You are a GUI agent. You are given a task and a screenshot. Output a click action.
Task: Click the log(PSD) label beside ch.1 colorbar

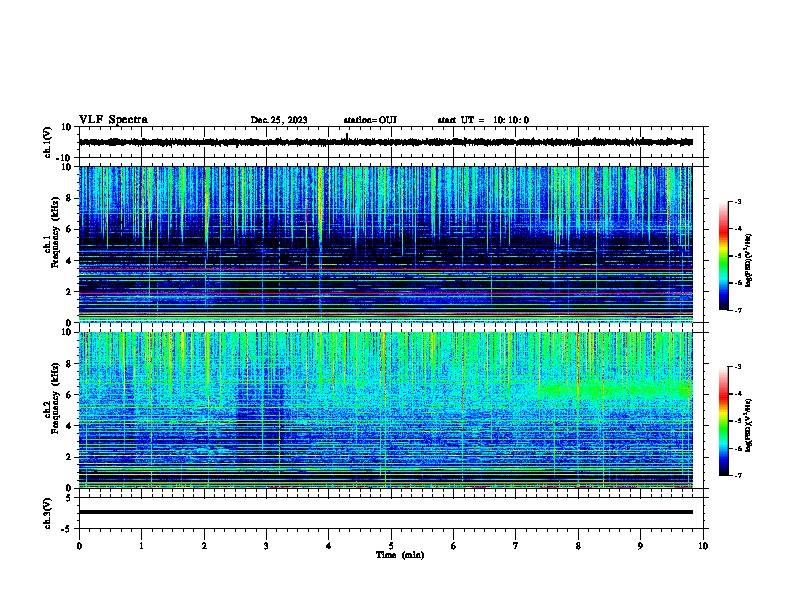[x=748, y=260]
